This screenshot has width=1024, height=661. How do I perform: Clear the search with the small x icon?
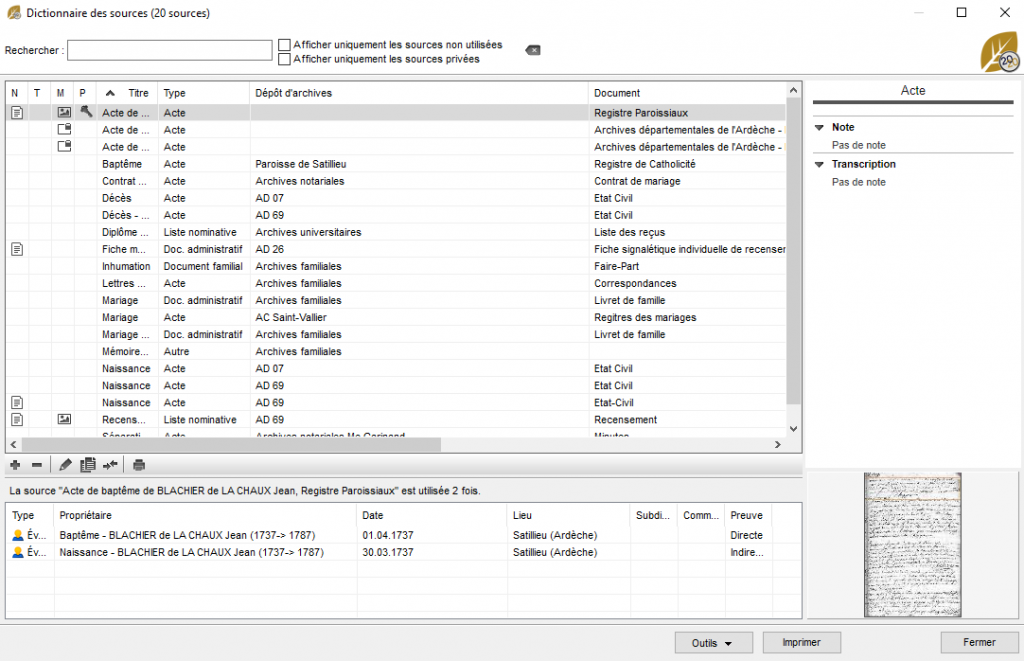pos(532,48)
